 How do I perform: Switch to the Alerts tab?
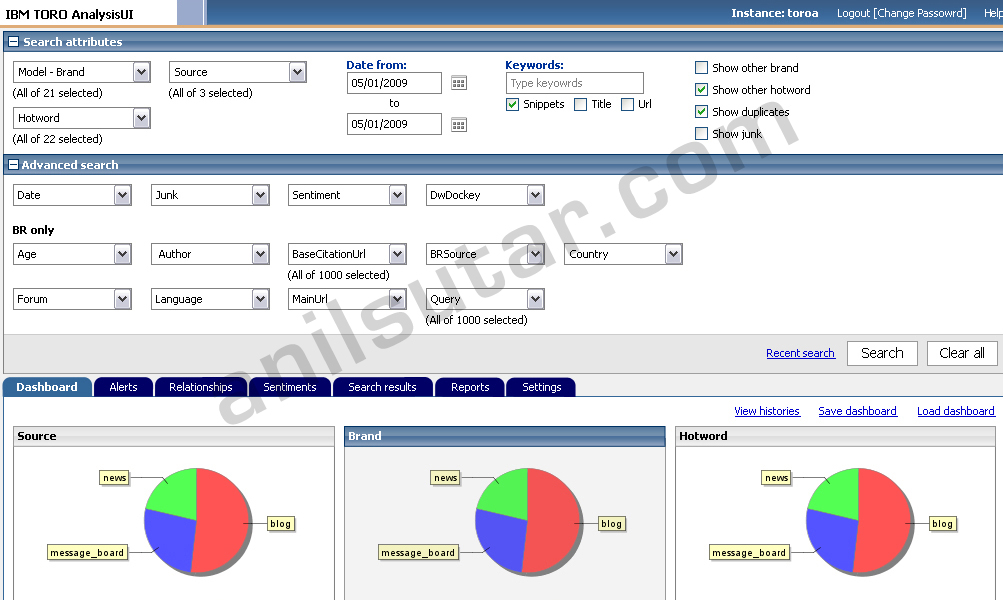(123, 387)
